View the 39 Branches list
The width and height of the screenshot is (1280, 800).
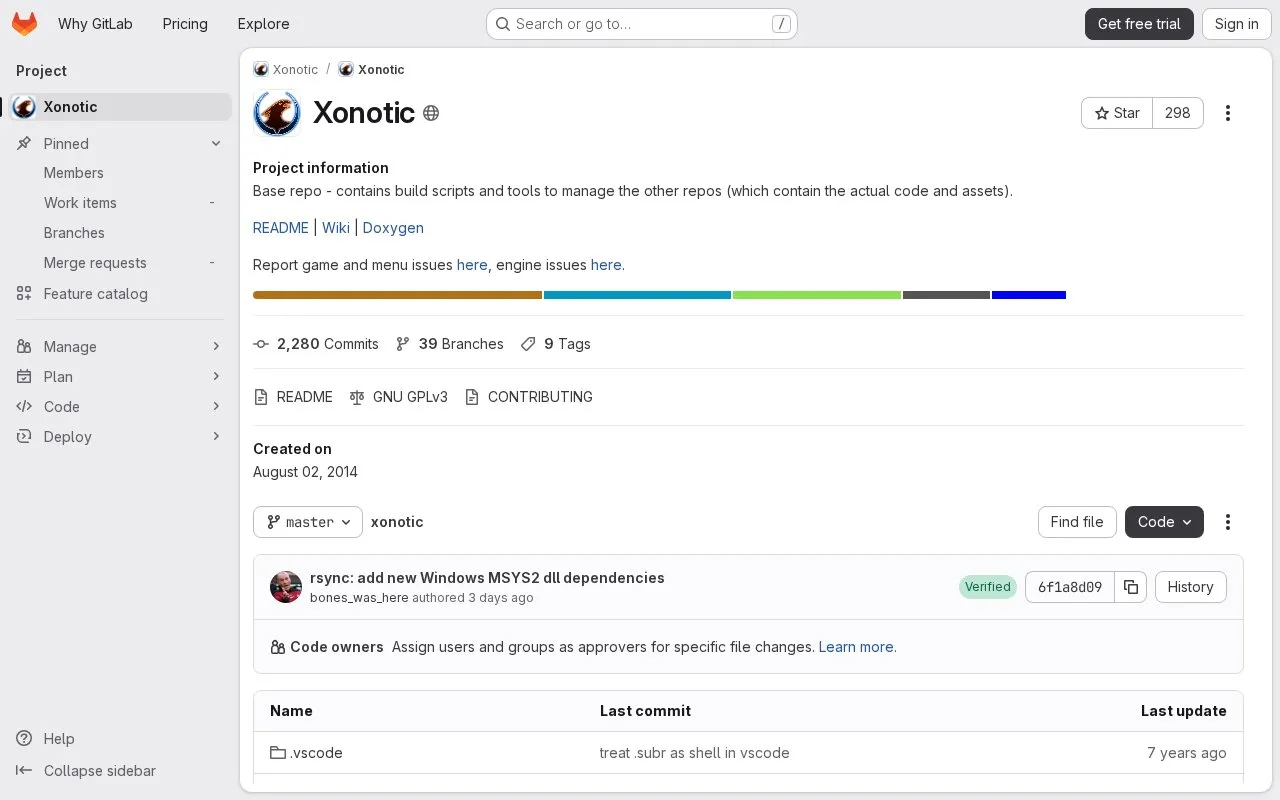(450, 344)
